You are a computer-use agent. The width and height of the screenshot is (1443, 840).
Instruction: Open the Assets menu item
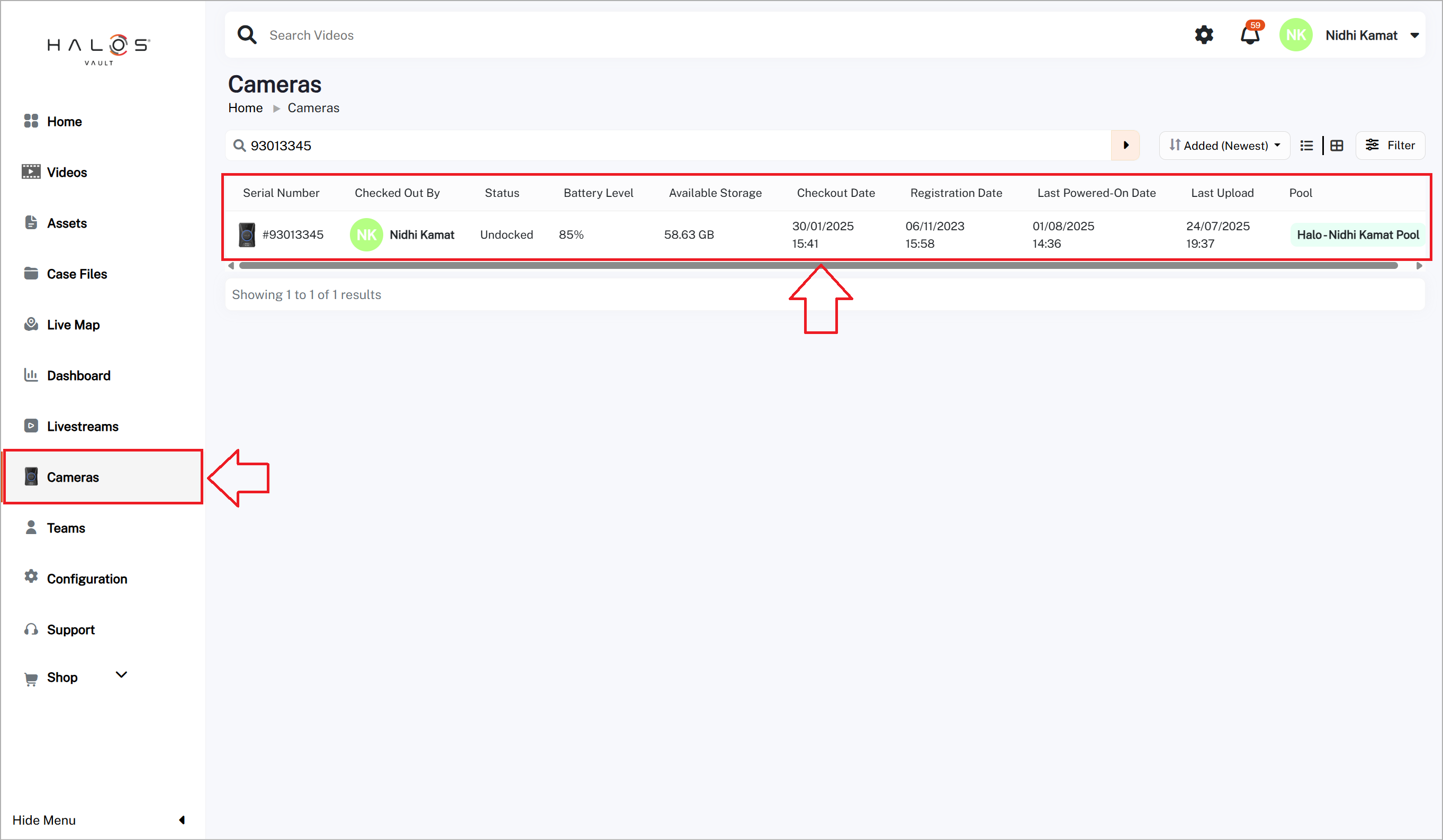67,223
